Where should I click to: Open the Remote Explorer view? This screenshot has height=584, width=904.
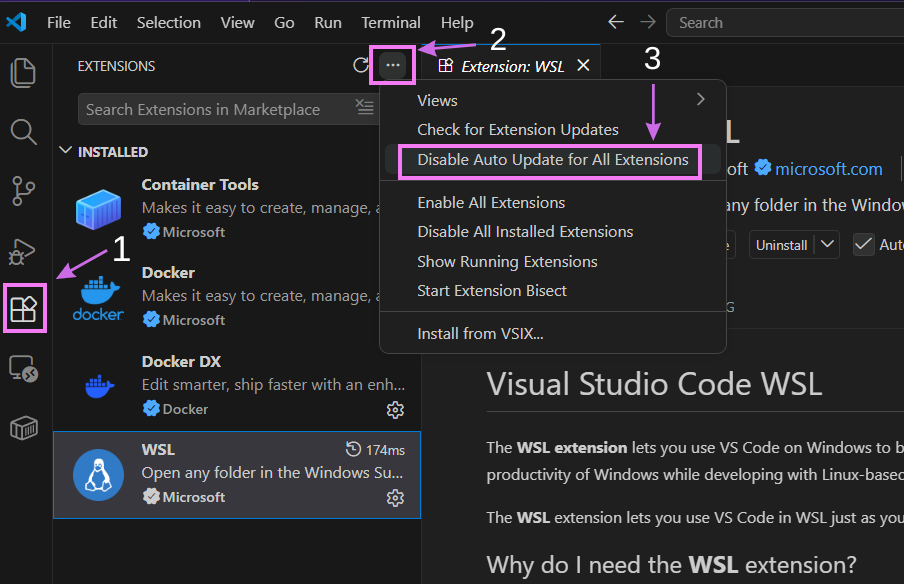(x=24, y=368)
